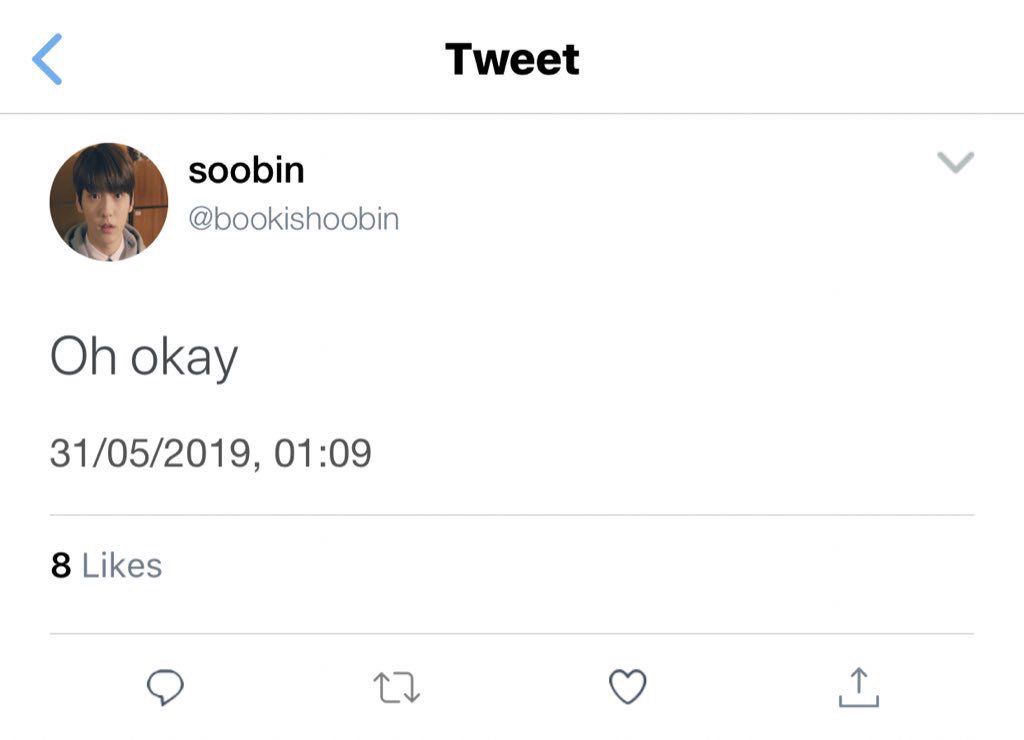Tap the reply speech bubble icon
Screen dimensions: 1024x740
point(165,687)
